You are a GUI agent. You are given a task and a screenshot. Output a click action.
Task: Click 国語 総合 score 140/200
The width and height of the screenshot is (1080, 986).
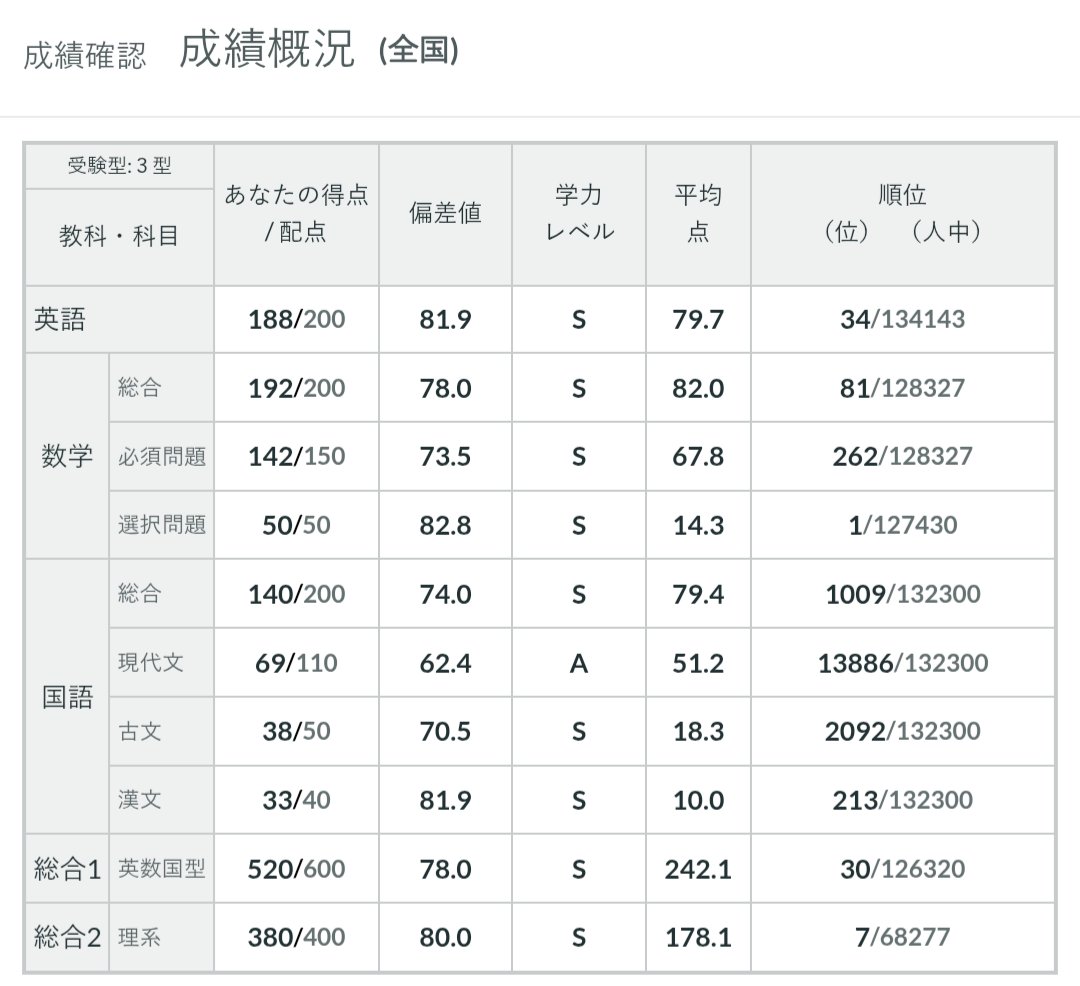click(296, 594)
